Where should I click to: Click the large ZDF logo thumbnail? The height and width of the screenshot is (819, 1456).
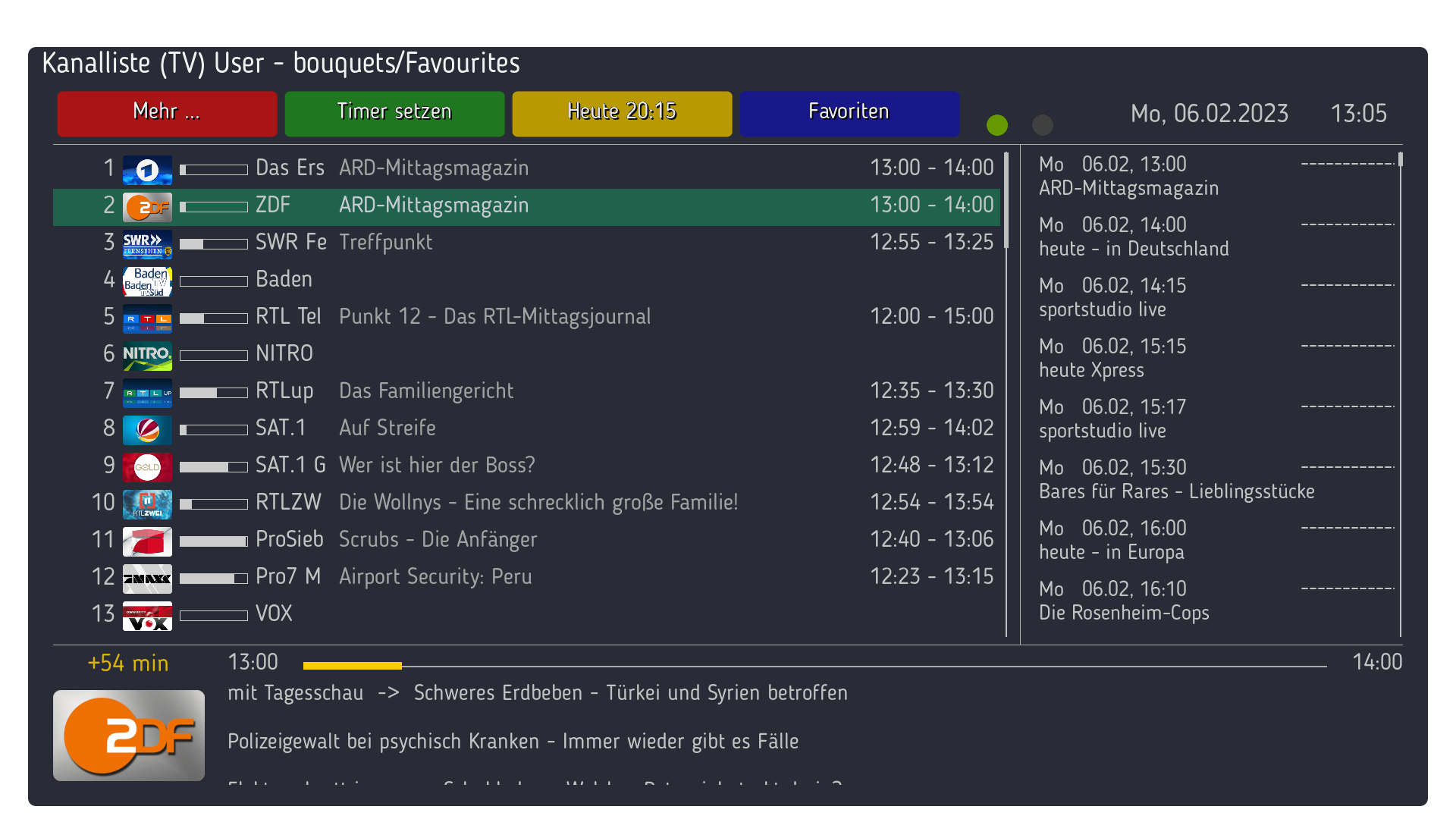(x=129, y=736)
